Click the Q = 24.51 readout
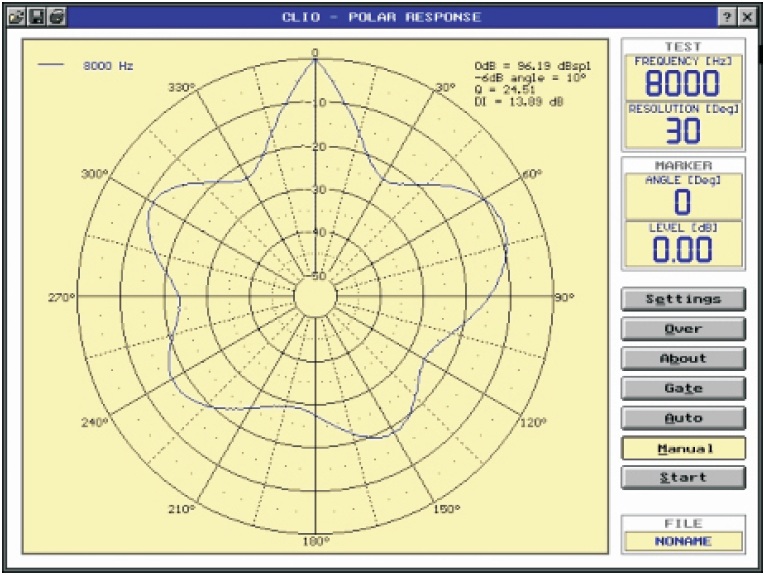The width and height of the screenshot is (764, 575). point(504,90)
